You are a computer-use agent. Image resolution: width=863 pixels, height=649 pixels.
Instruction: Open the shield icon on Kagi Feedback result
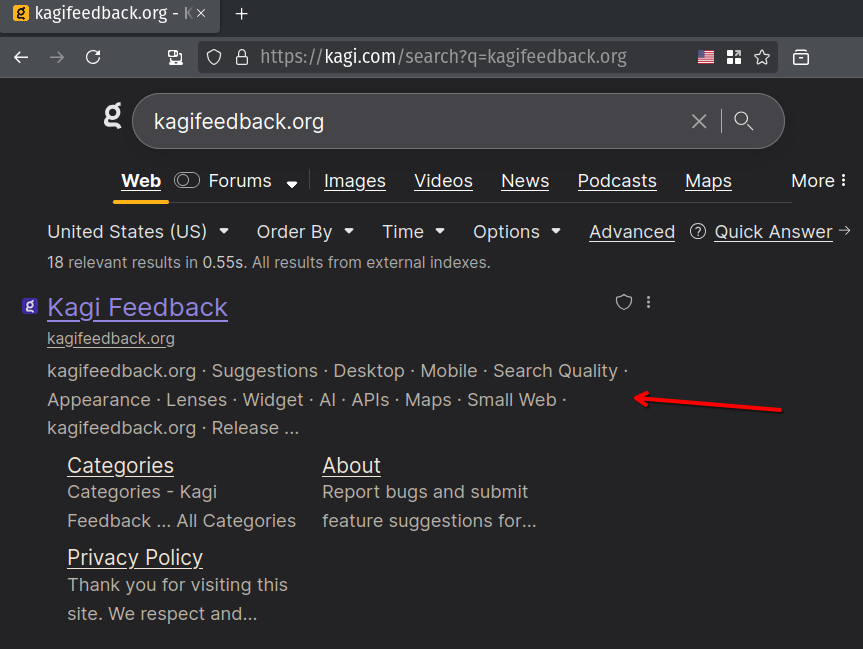pyautogui.click(x=623, y=302)
